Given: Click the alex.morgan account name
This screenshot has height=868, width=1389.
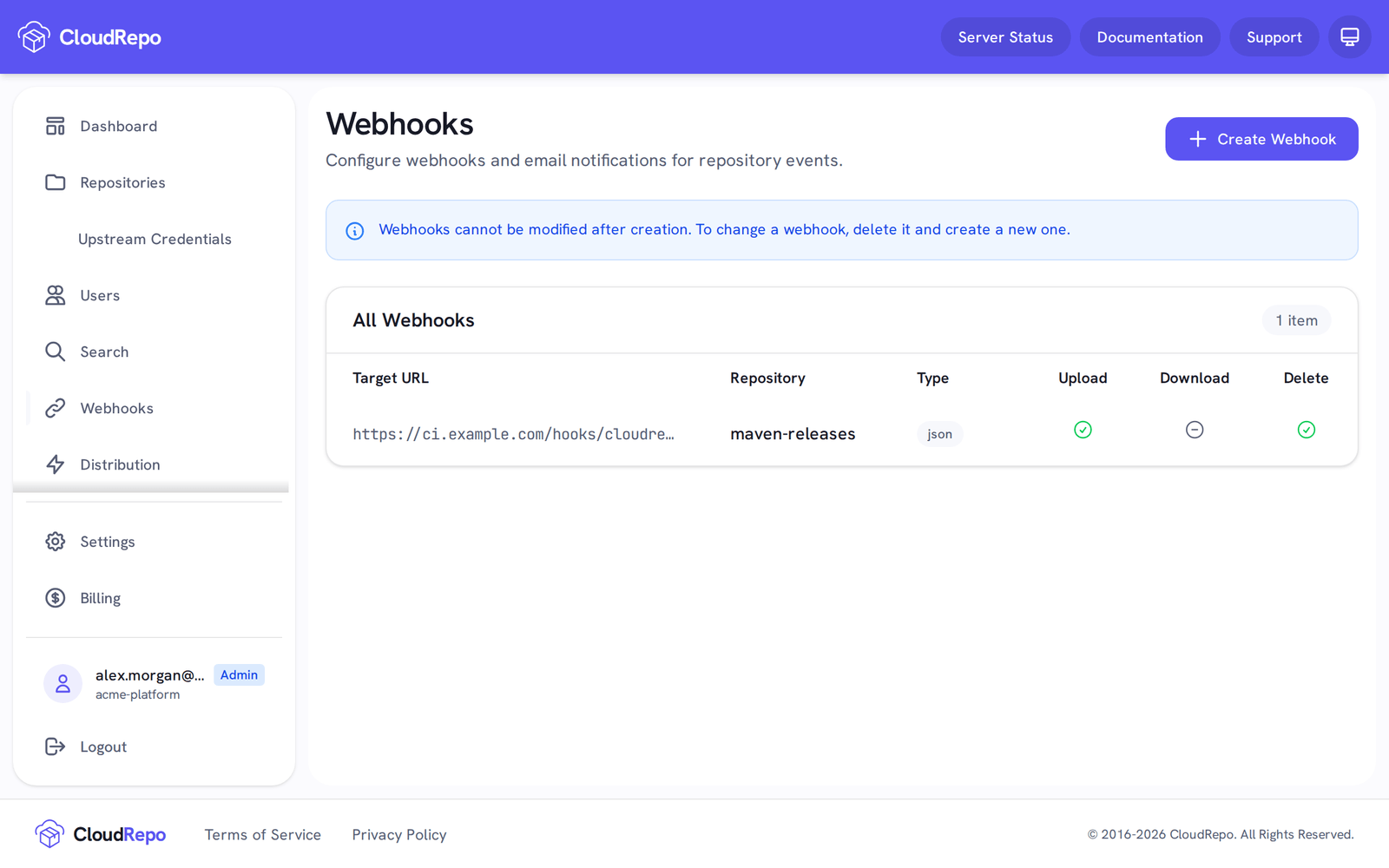Looking at the screenshot, I should [x=150, y=675].
